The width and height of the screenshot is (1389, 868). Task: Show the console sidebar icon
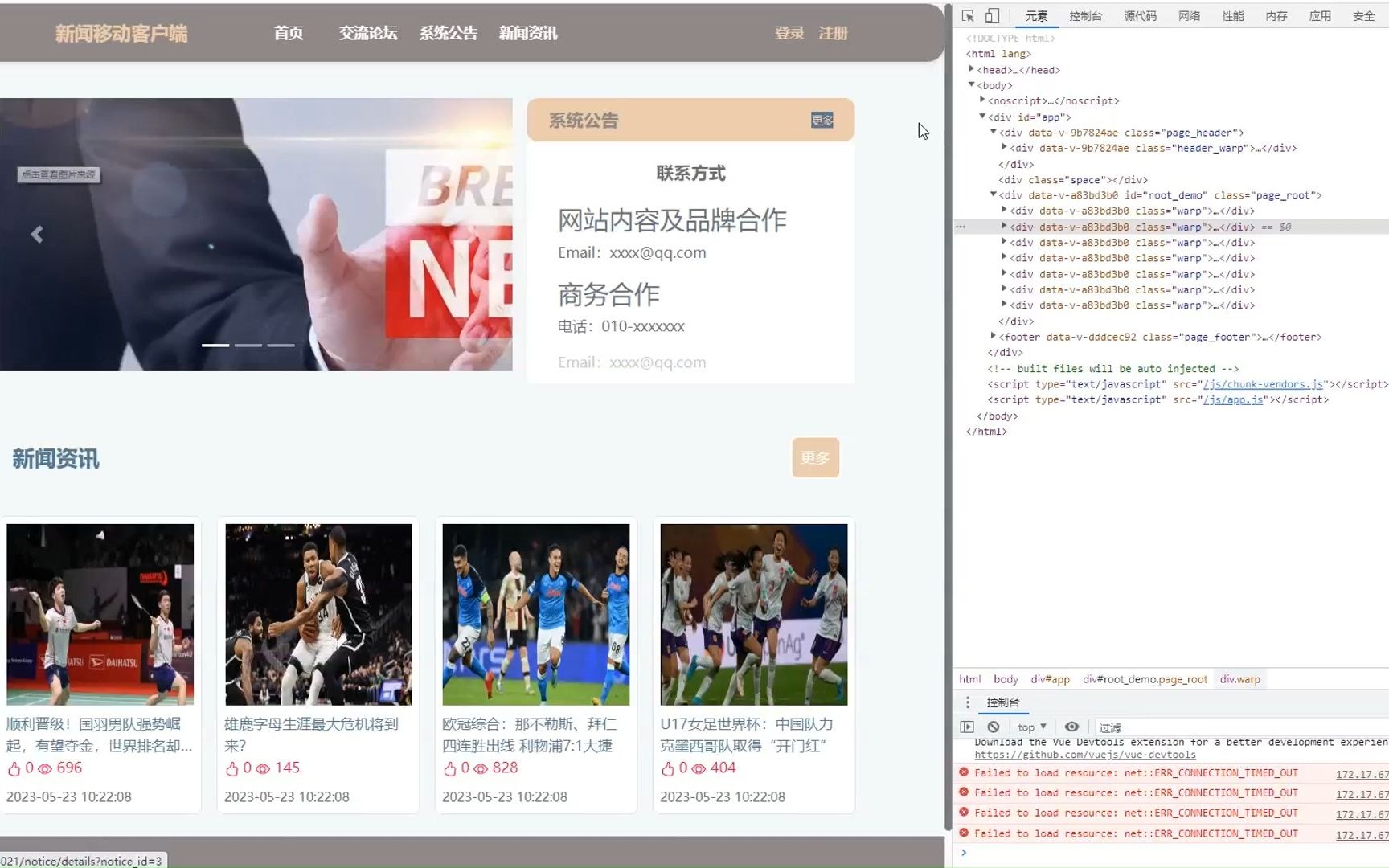click(x=967, y=727)
